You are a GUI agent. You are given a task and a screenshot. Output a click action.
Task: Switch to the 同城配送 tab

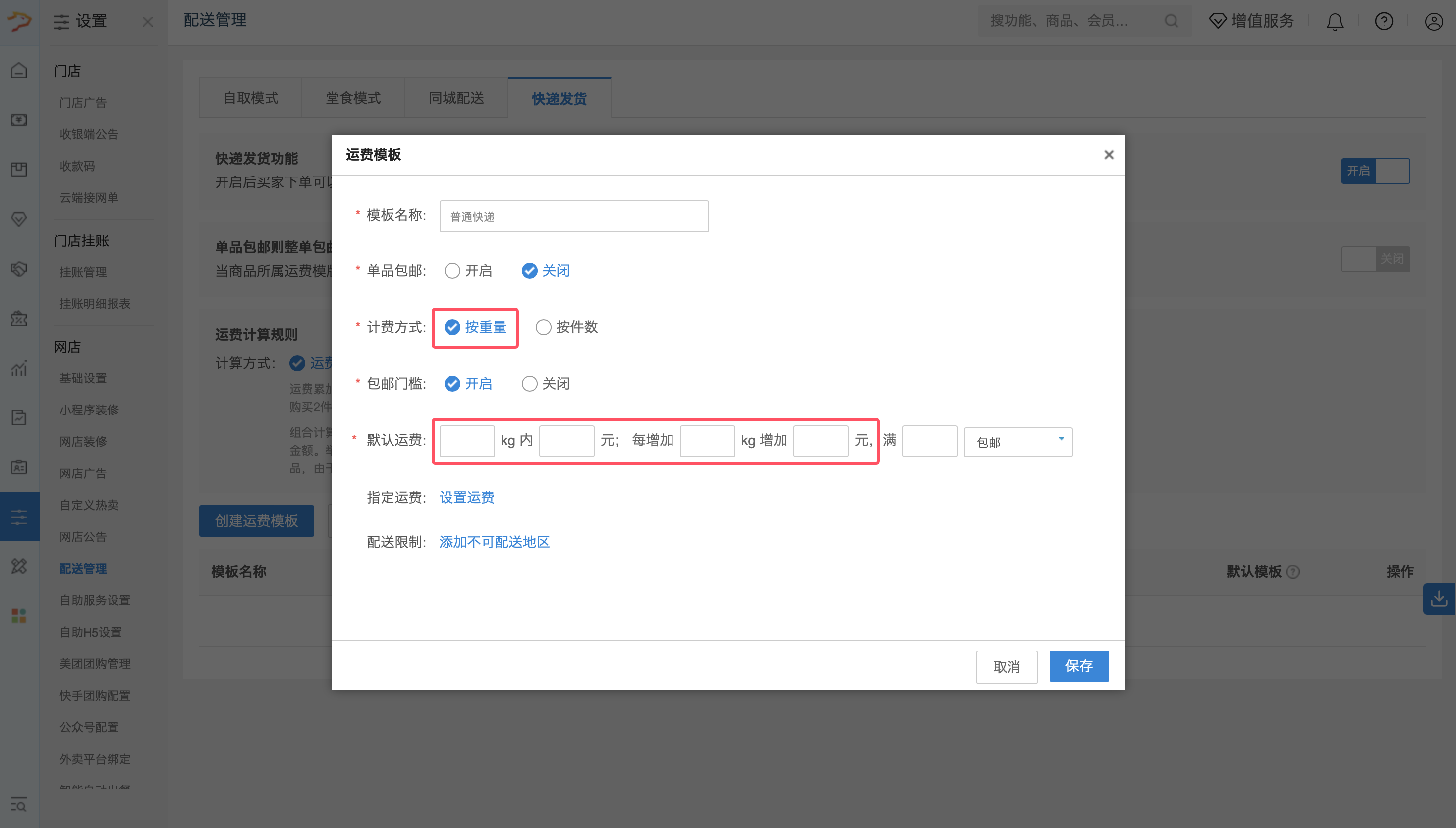tap(456, 98)
